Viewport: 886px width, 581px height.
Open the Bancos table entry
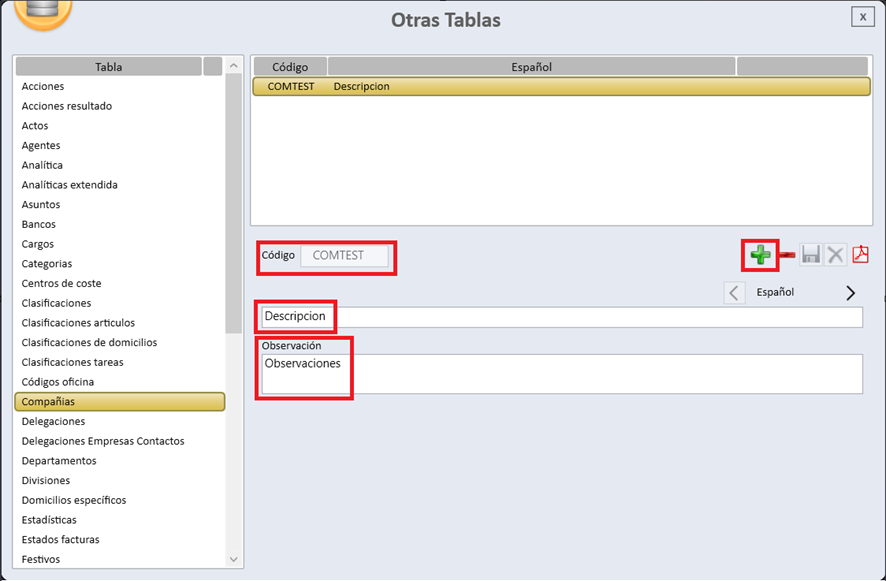point(39,225)
